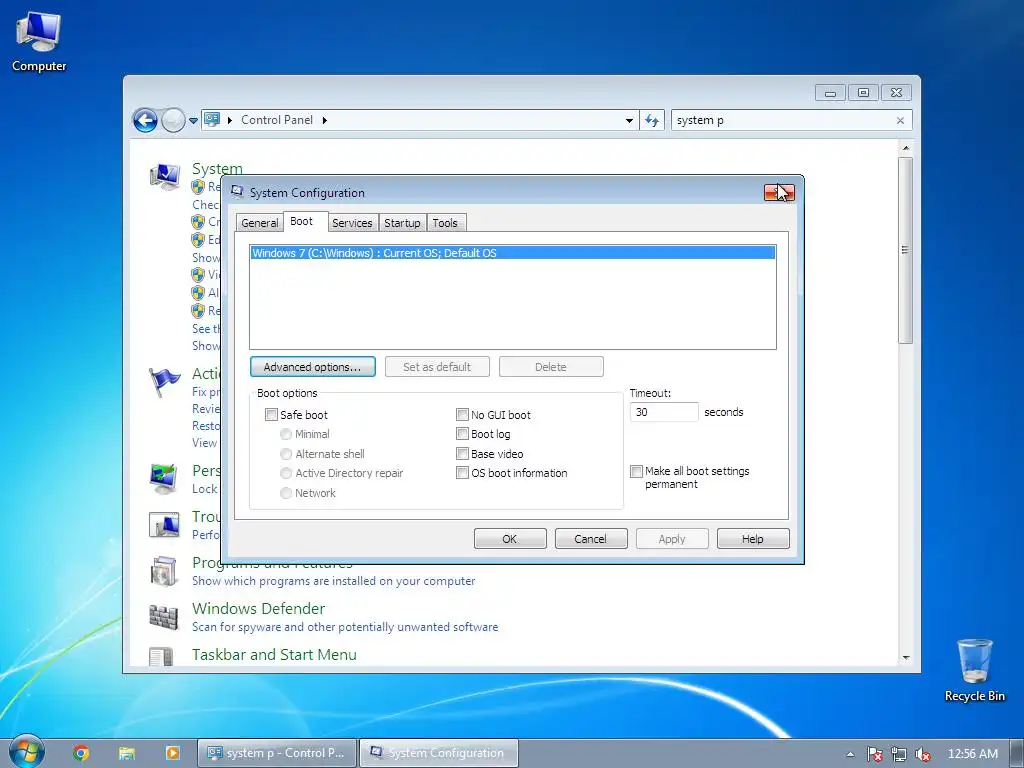Open Windows Media Player taskbar icon

172,753
